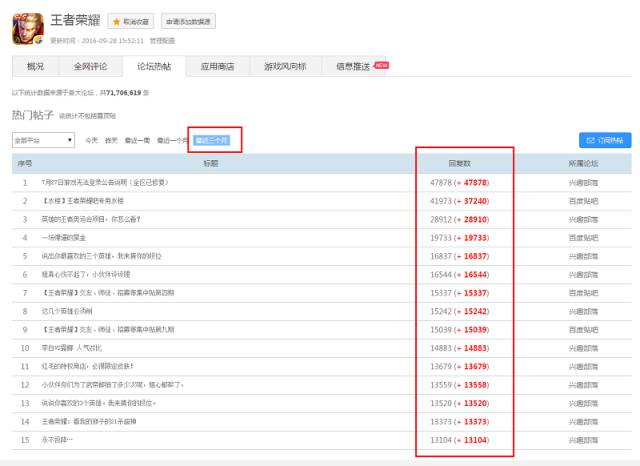640x466 pixels.
Task: Open the post title in row 15
Action: click(57, 439)
